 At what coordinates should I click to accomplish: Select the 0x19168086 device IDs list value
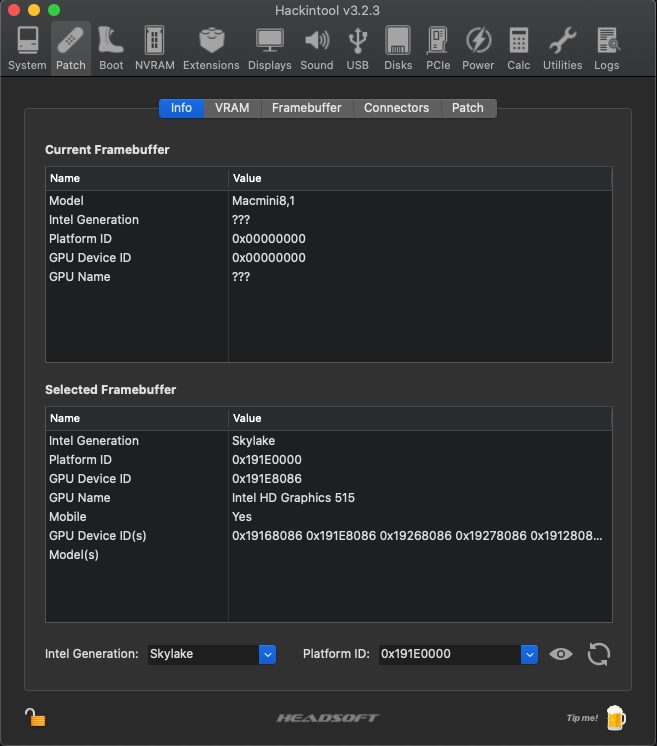417,536
